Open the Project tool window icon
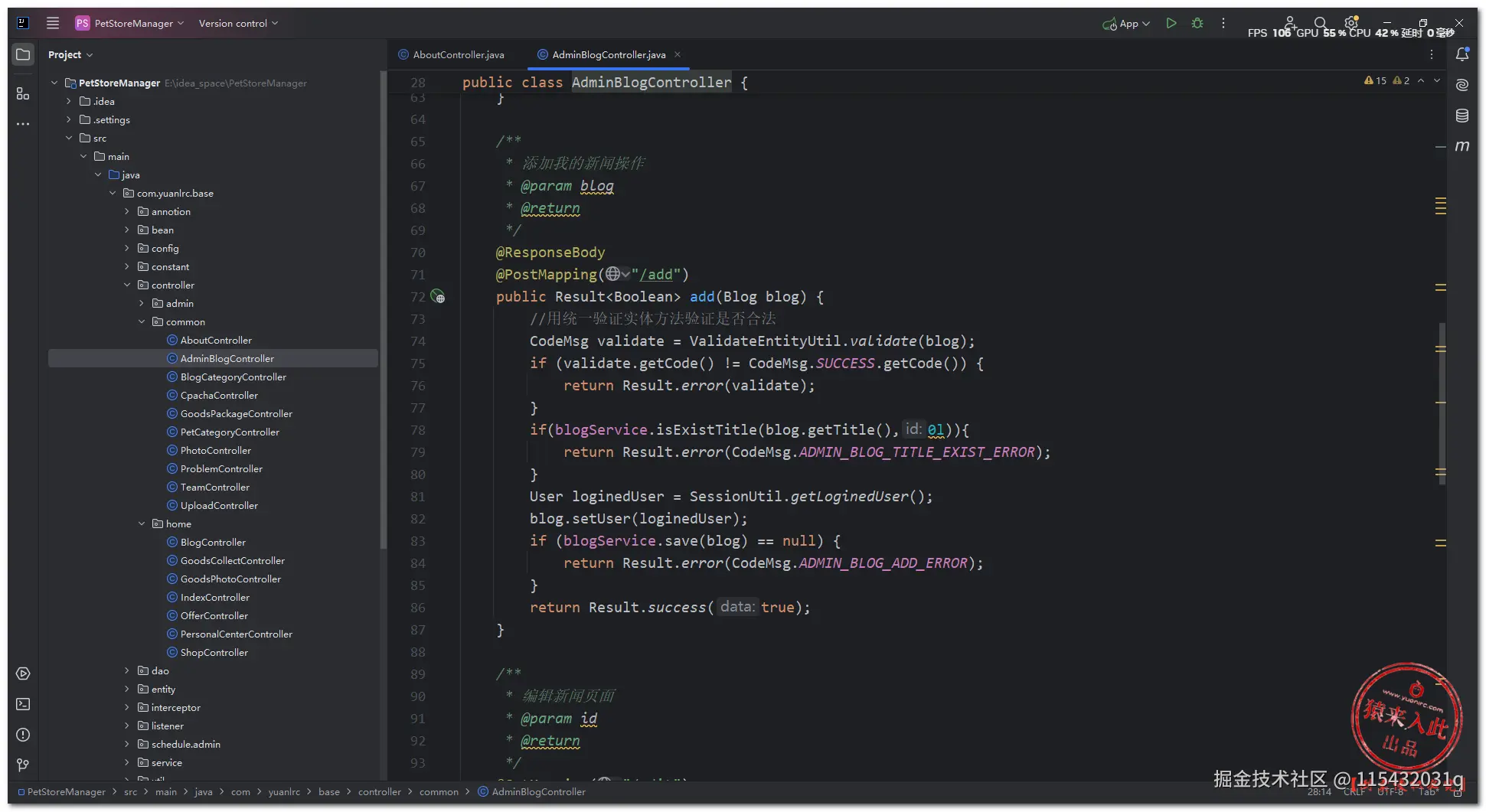The image size is (1486, 812). point(23,54)
